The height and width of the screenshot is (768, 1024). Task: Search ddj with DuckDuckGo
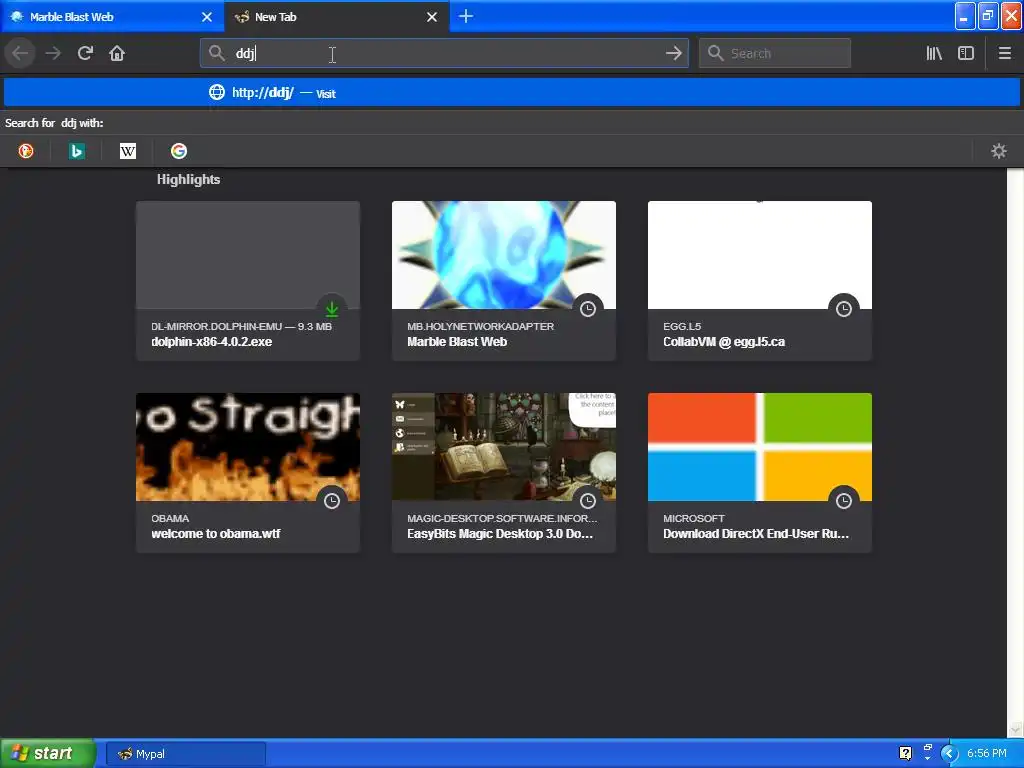26,152
